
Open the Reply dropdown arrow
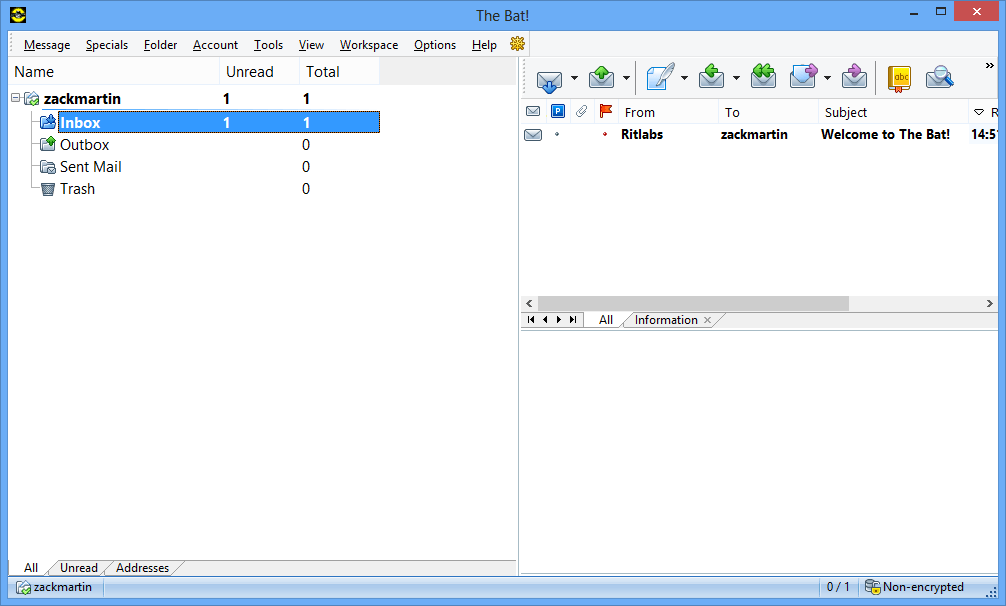[737, 78]
